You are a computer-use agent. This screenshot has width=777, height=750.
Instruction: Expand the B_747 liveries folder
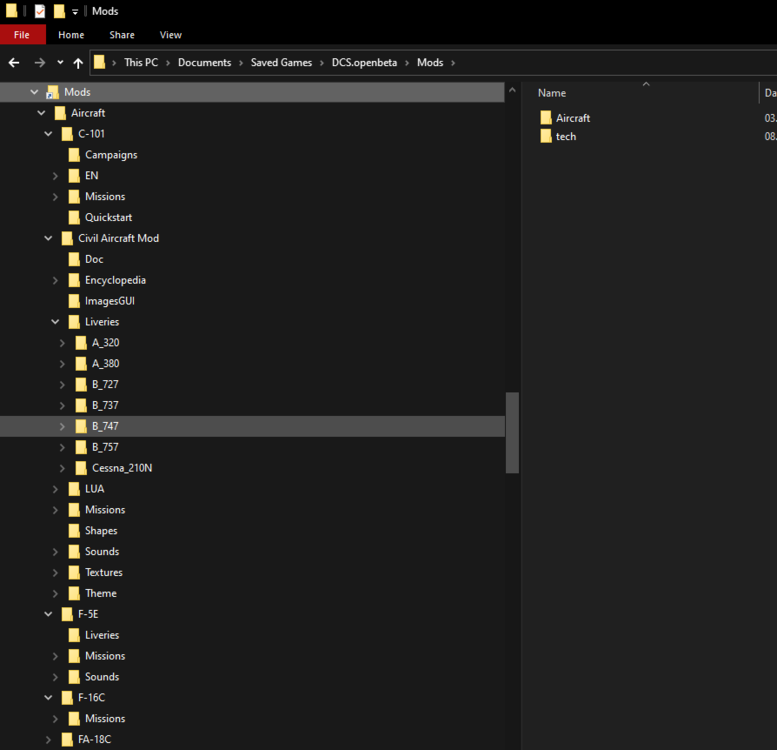62,427
